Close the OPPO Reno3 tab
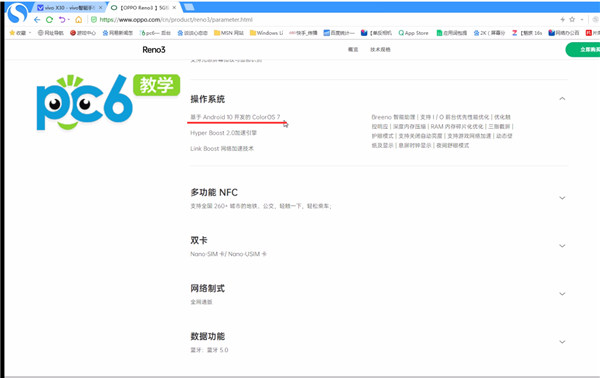Image resolution: width=600 pixels, height=378 pixels. tap(174, 8)
